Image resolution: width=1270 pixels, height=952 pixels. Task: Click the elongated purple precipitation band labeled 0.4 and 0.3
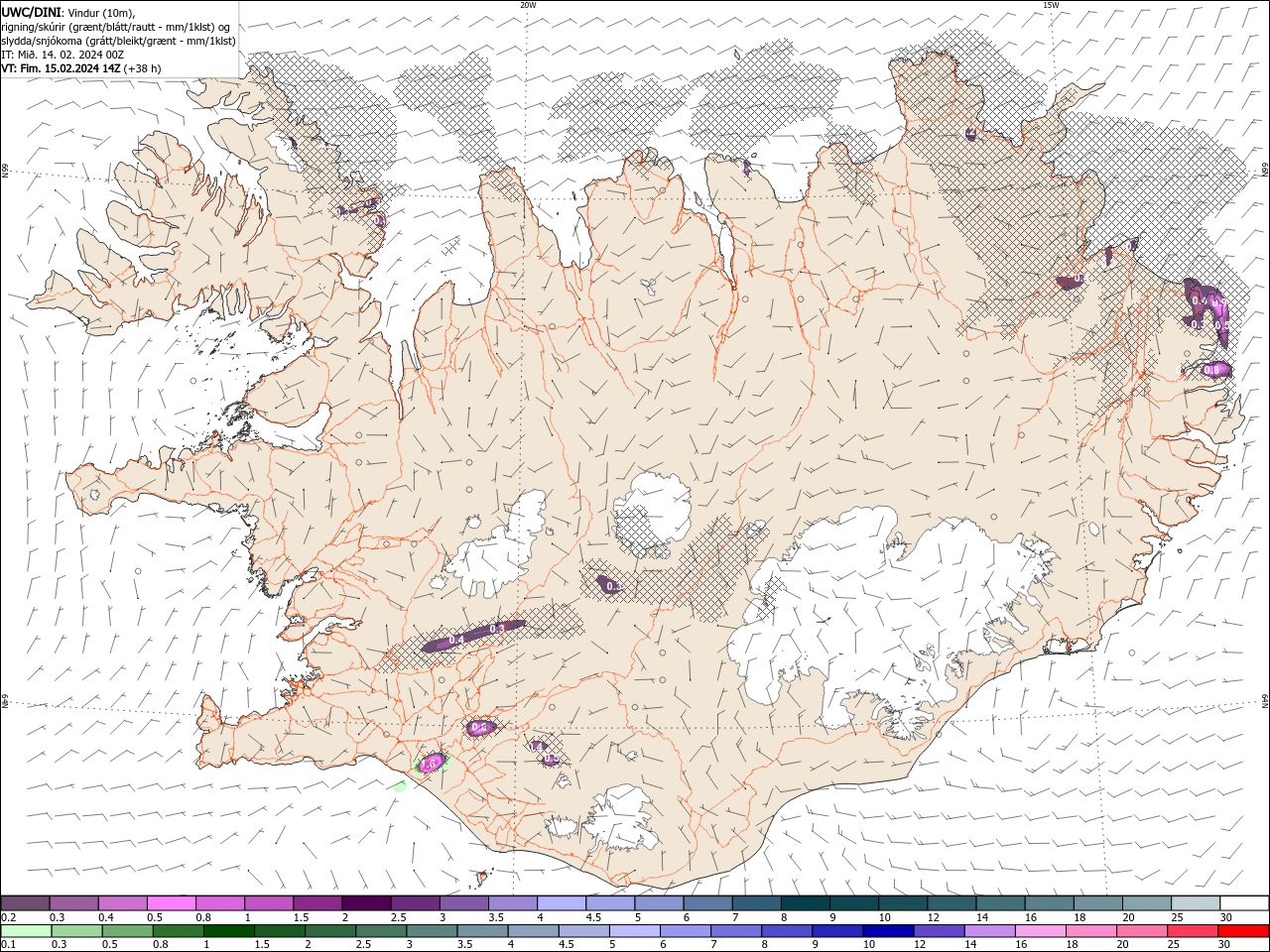(x=474, y=636)
